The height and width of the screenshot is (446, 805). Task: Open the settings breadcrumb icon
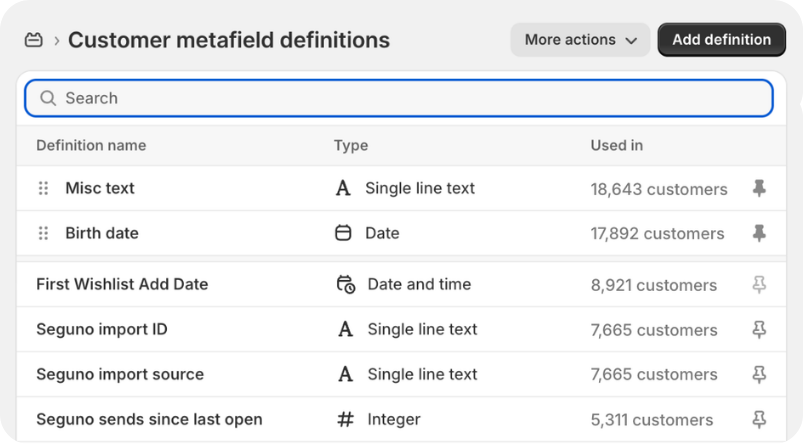pyautogui.click(x=34, y=40)
